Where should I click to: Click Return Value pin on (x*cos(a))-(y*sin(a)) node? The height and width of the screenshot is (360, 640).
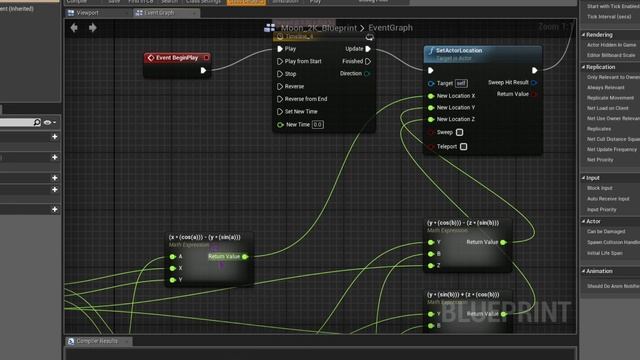coord(245,257)
